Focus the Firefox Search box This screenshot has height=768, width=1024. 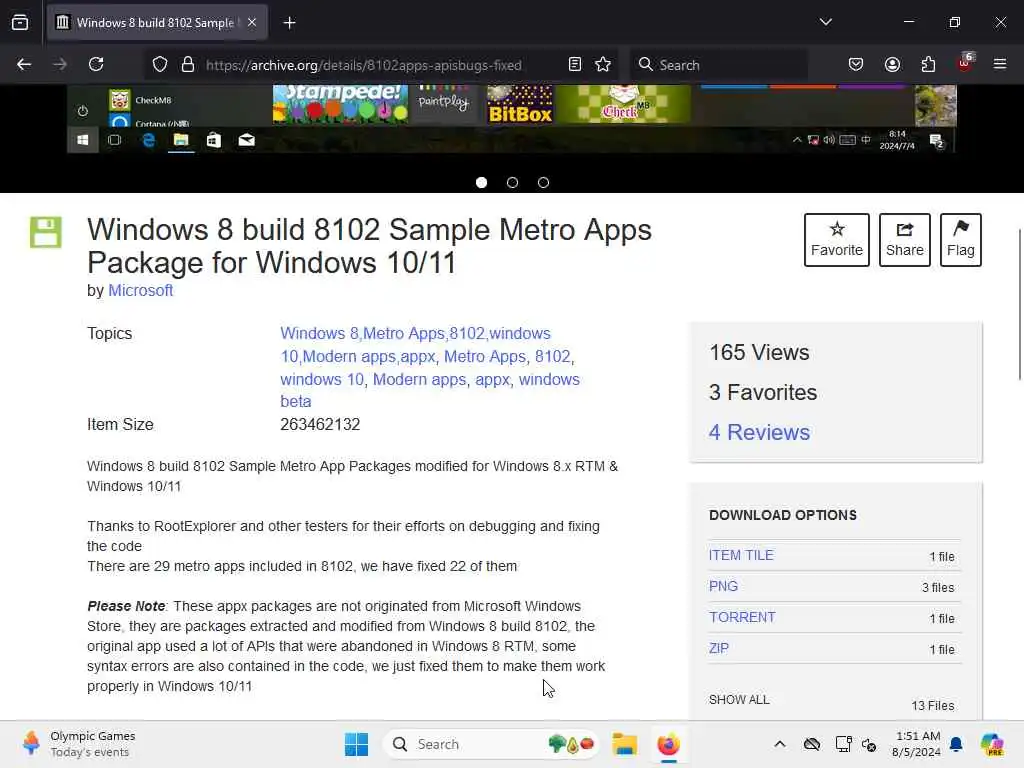point(718,65)
